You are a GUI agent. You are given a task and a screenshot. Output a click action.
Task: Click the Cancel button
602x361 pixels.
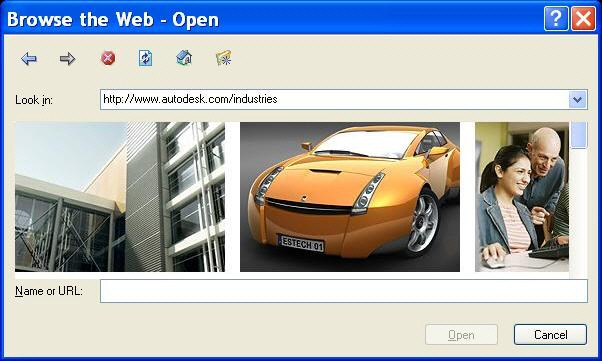pyautogui.click(x=550, y=335)
